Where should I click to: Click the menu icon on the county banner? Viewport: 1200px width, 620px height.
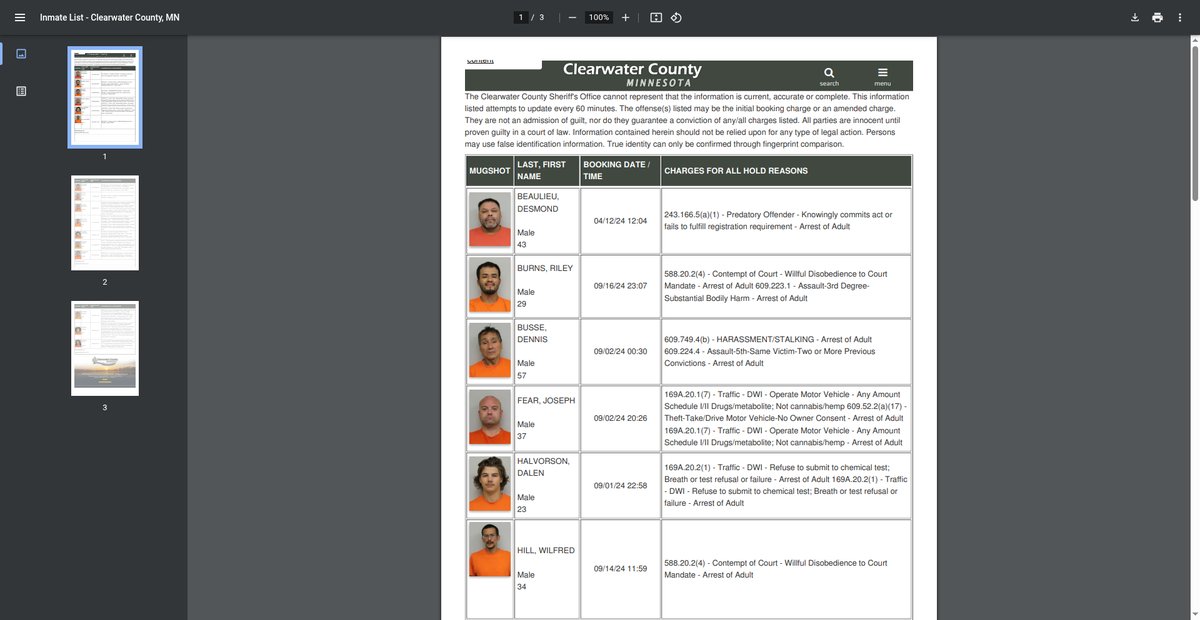point(882,73)
